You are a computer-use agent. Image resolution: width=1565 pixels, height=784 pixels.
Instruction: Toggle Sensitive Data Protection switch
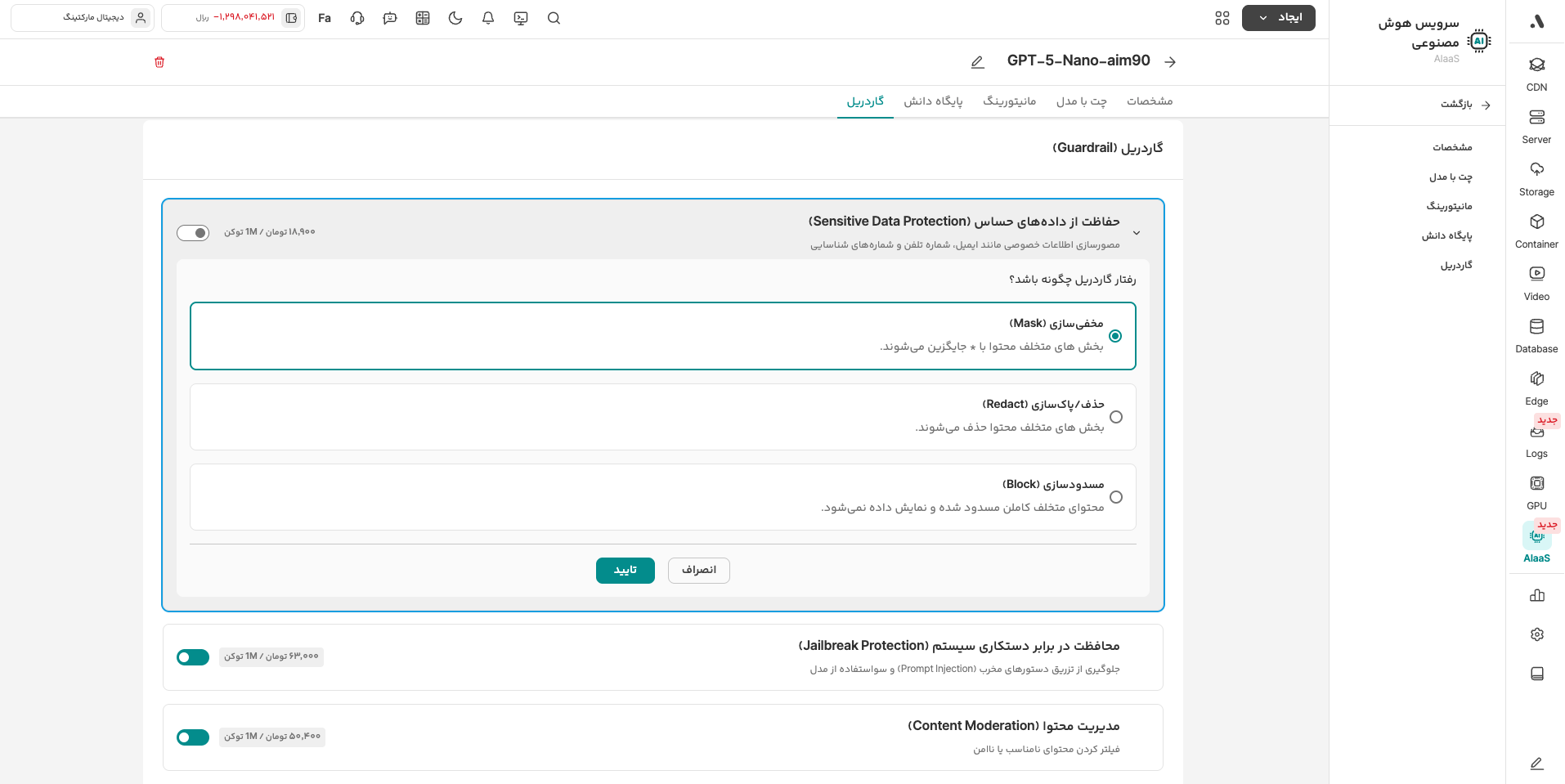193,233
